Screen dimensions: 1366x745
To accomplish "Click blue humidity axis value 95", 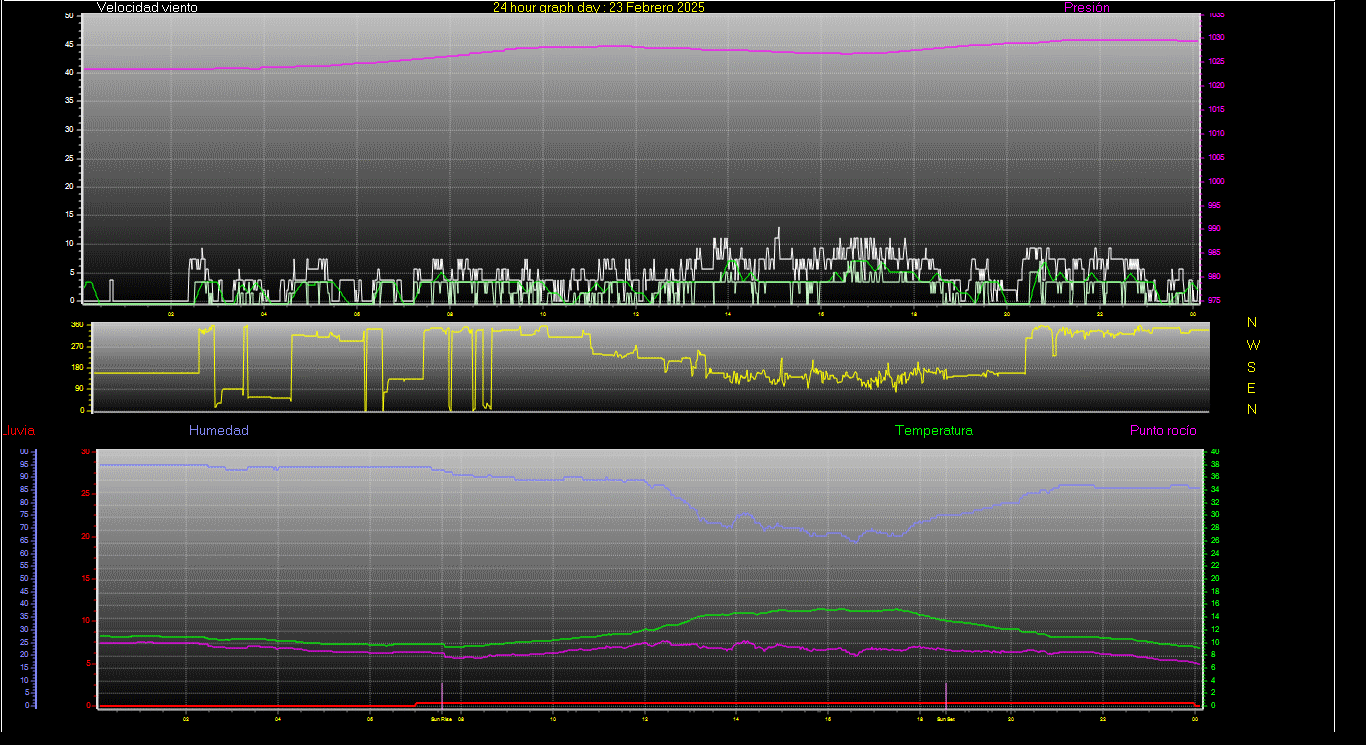I will coord(24,464).
